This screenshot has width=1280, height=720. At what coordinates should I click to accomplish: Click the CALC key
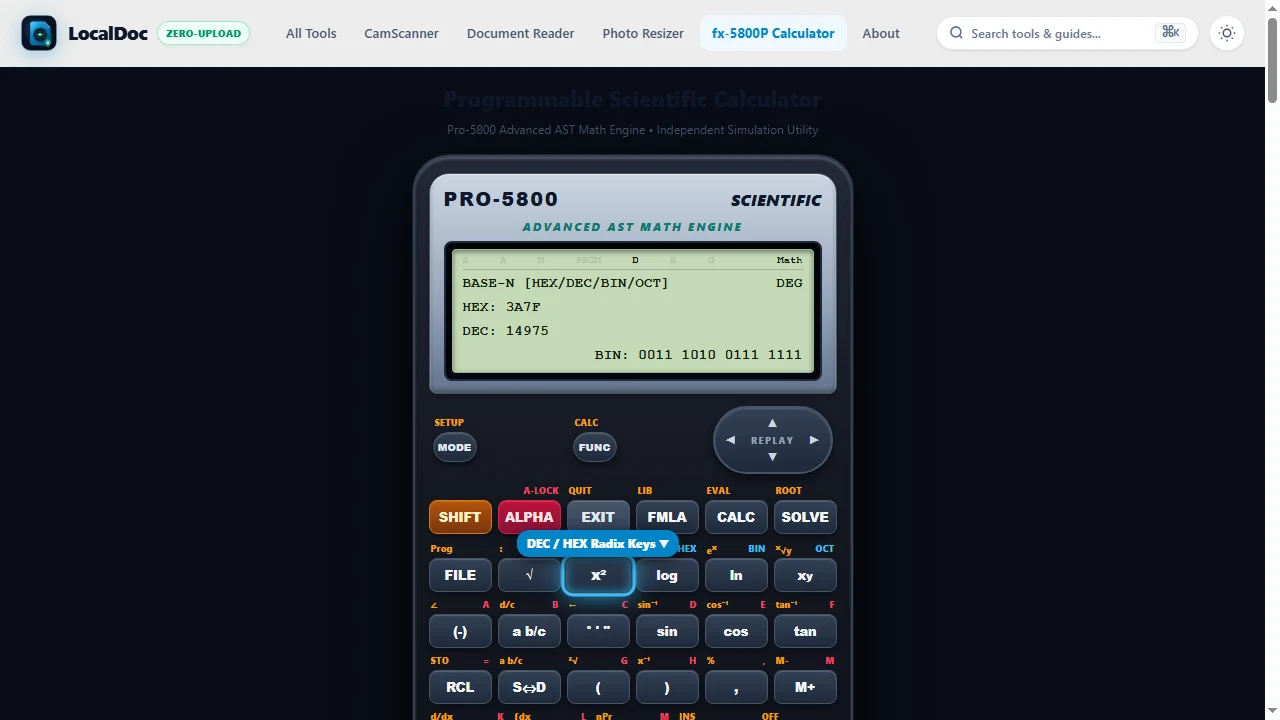tap(736, 517)
